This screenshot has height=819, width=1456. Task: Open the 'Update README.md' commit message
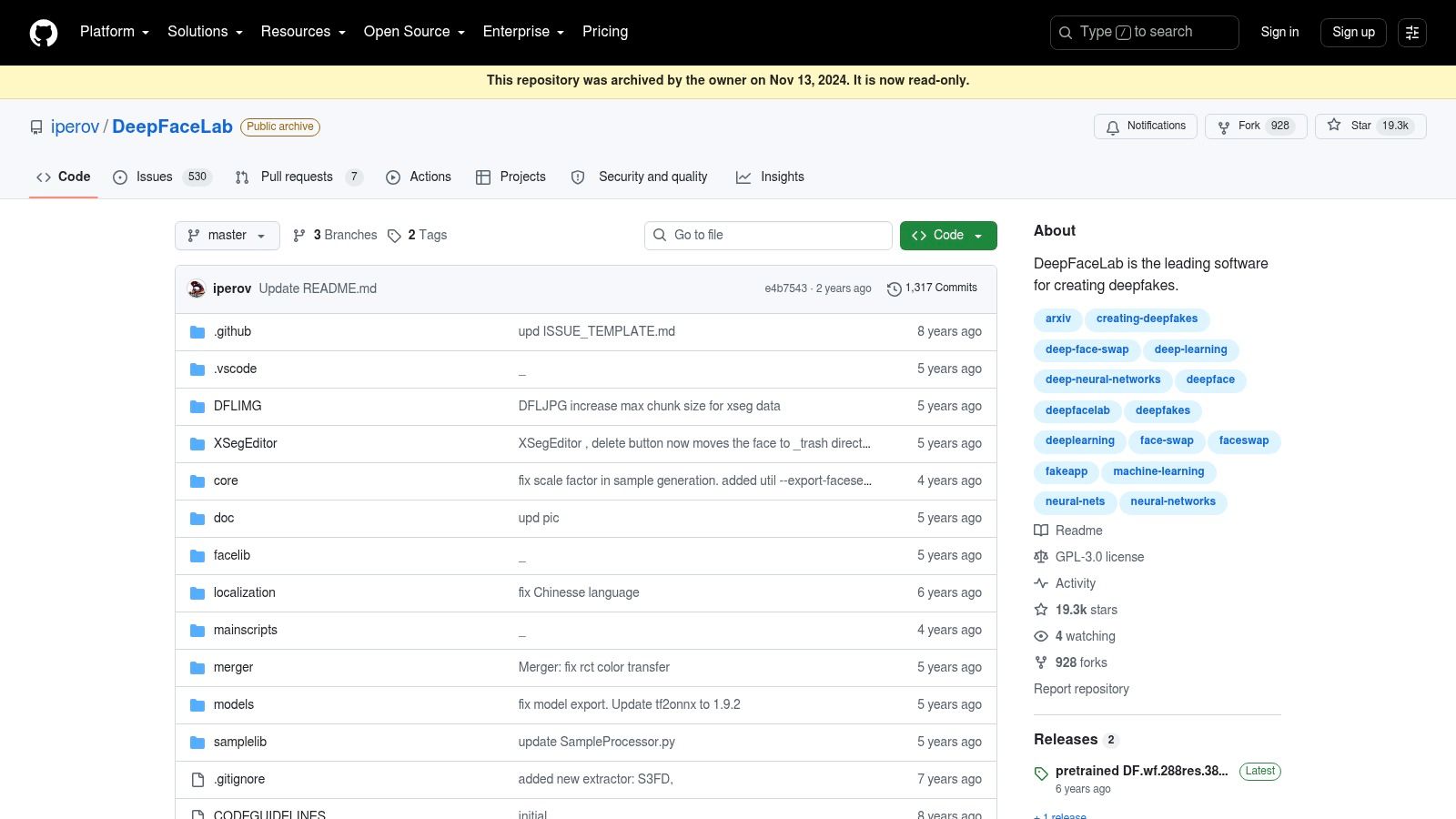318,288
